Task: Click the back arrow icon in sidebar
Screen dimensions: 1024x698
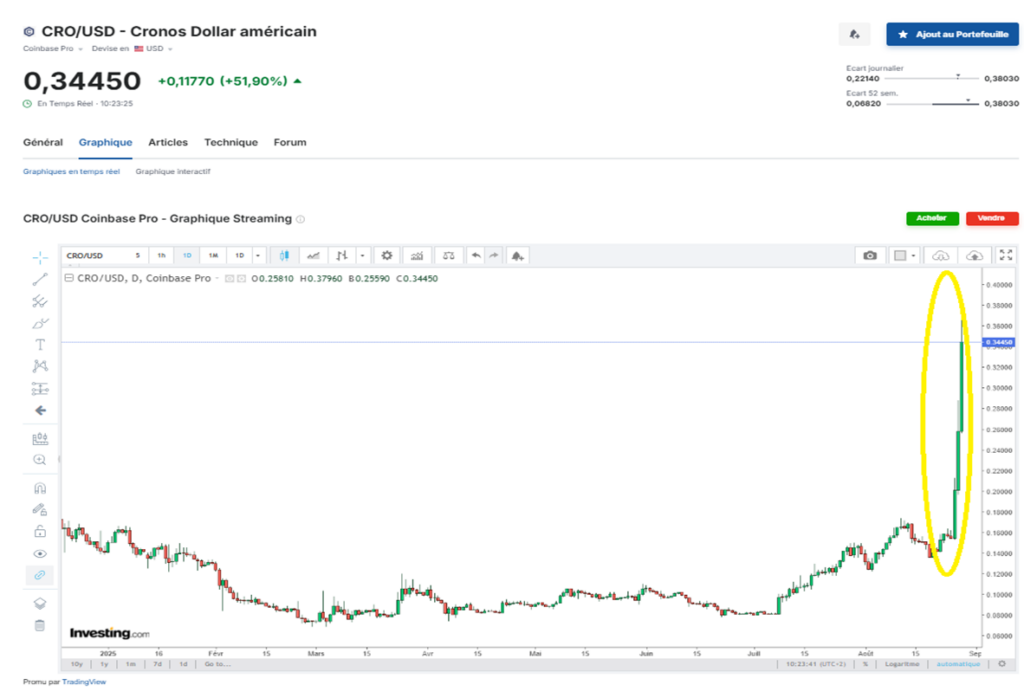Action: tap(40, 410)
